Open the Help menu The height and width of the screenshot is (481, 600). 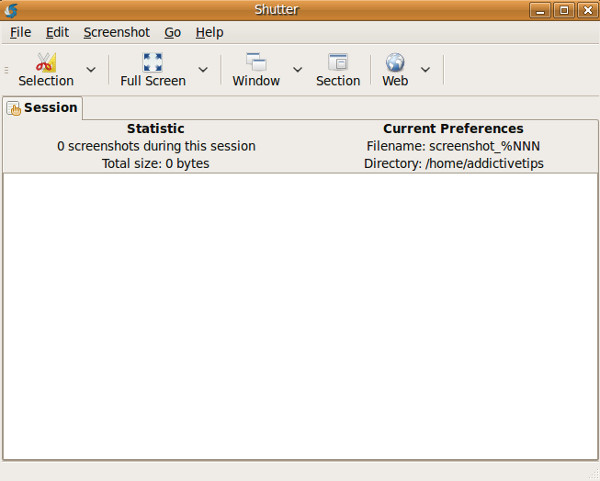tap(209, 33)
